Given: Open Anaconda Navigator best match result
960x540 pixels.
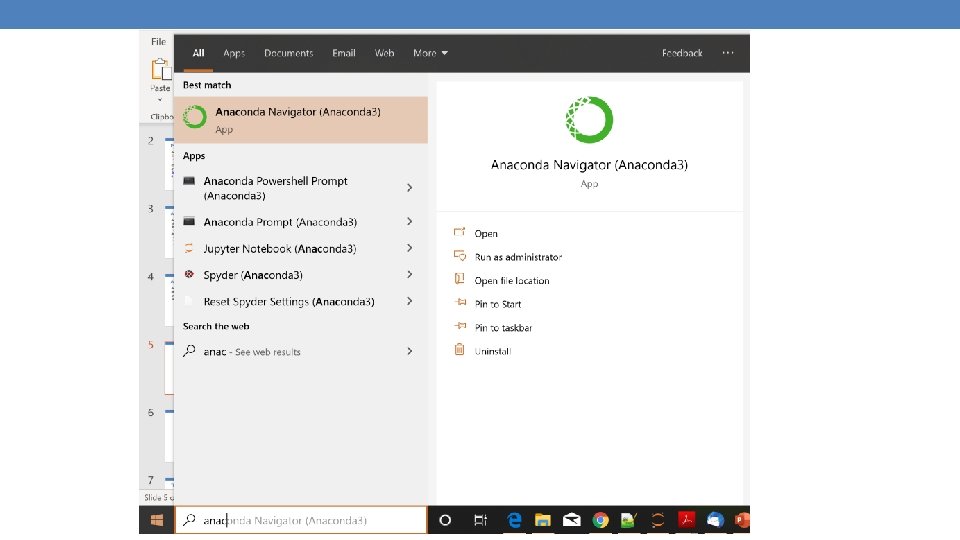Looking at the screenshot, I should tap(301, 120).
